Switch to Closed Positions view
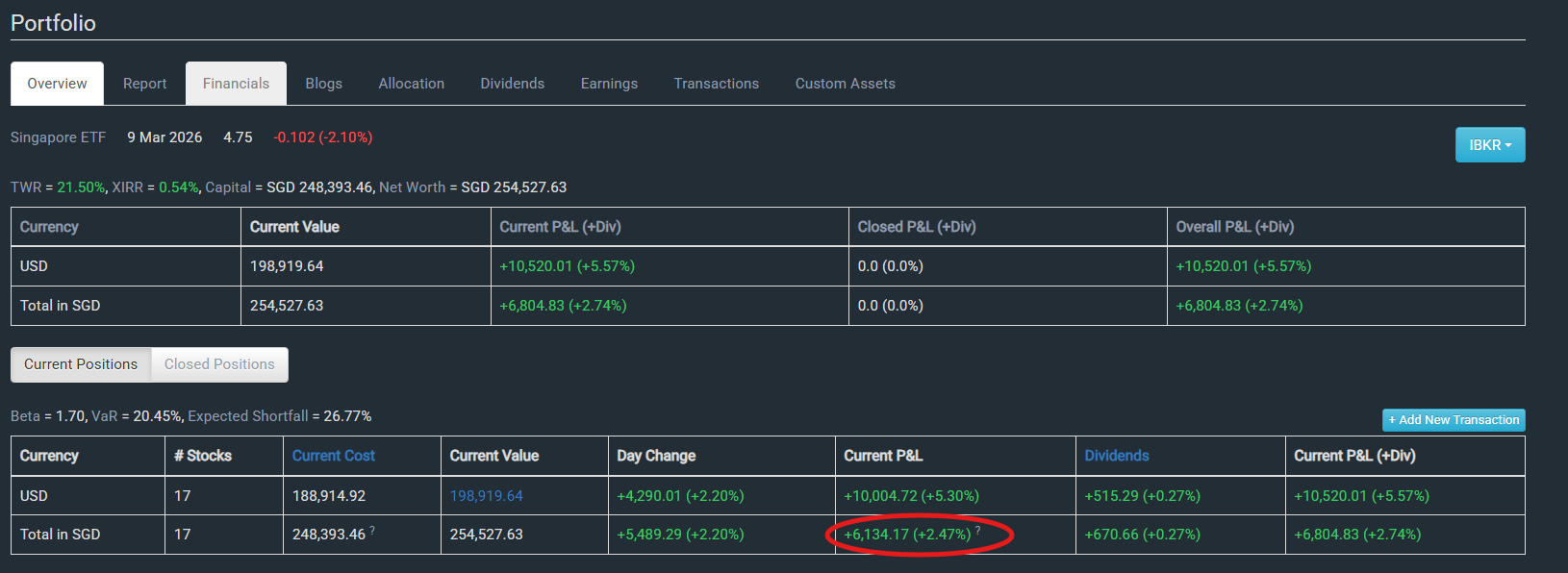Screen dimensions: 1568x573 (219, 364)
